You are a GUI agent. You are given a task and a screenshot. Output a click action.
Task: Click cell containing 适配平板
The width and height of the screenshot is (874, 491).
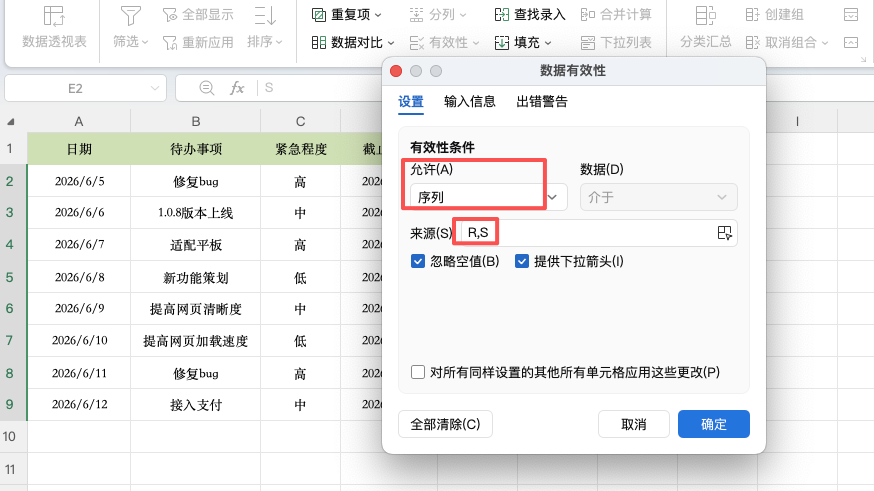pos(196,245)
